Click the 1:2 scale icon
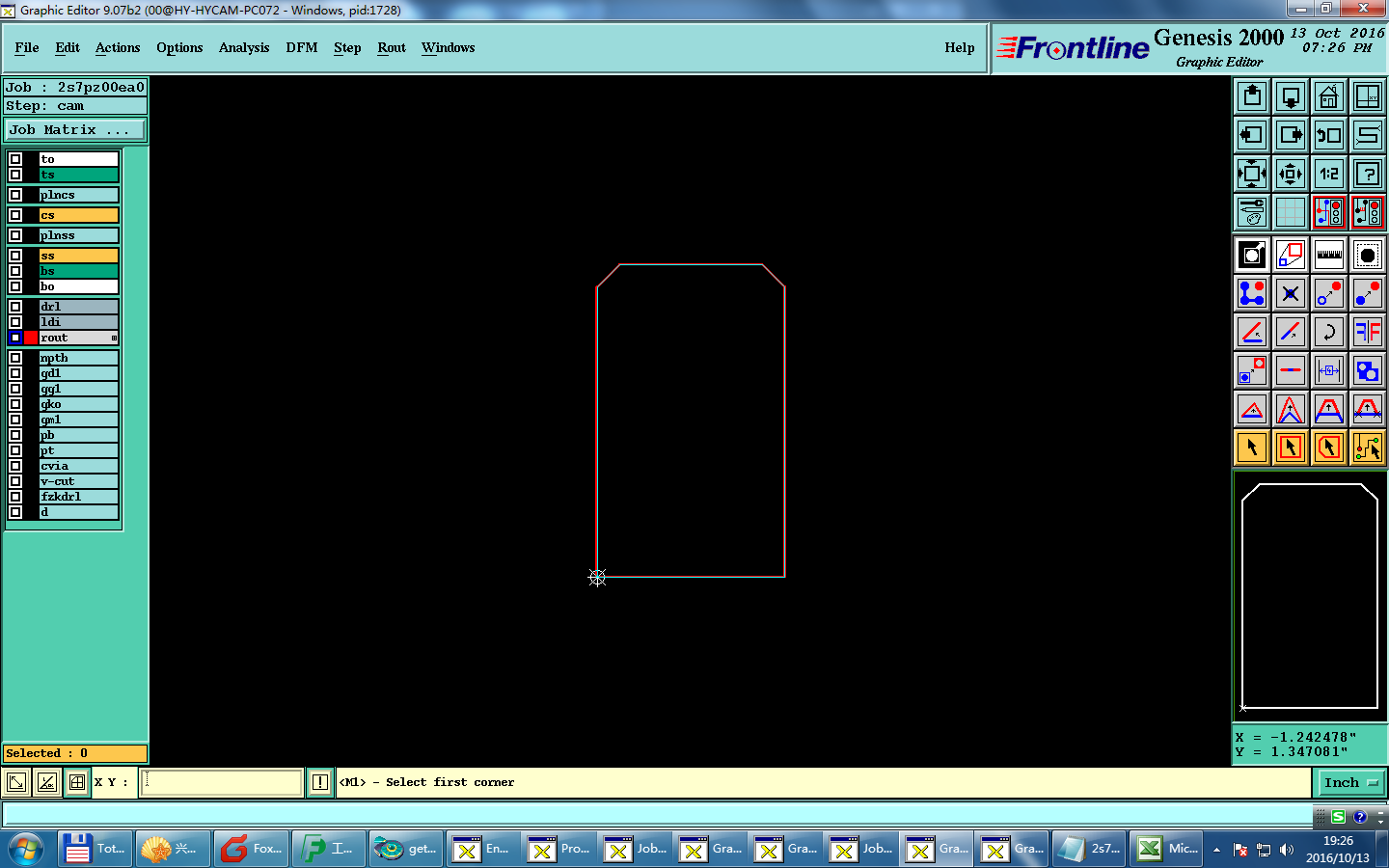1389x868 pixels. click(1329, 174)
